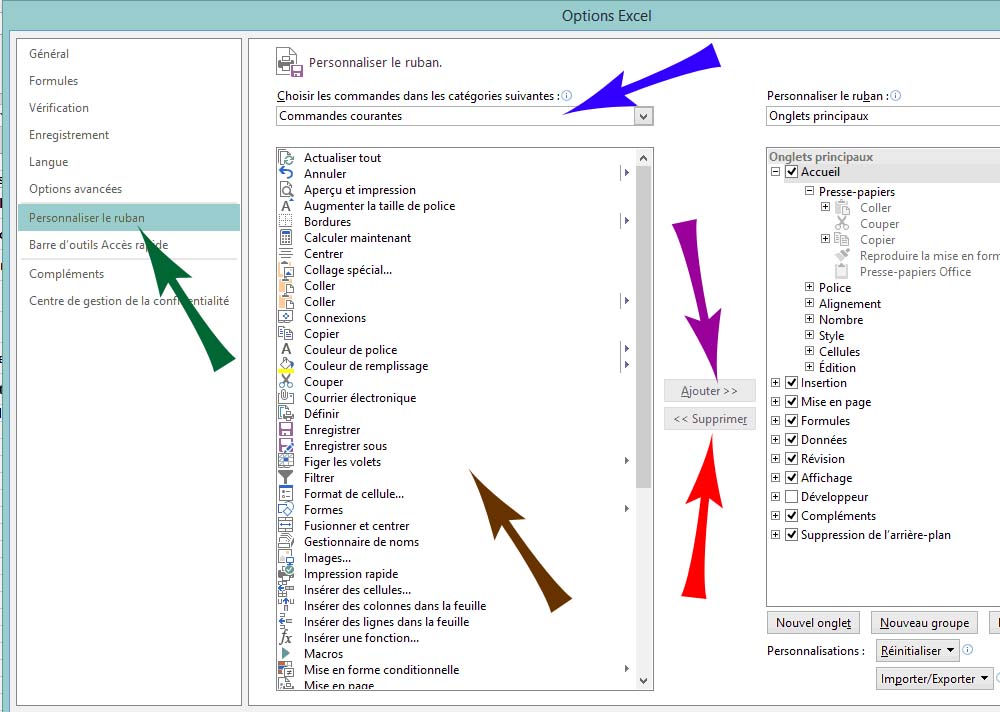Click the commands list scrollbar up arrow
This screenshot has width=1000, height=712.
[643, 158]
